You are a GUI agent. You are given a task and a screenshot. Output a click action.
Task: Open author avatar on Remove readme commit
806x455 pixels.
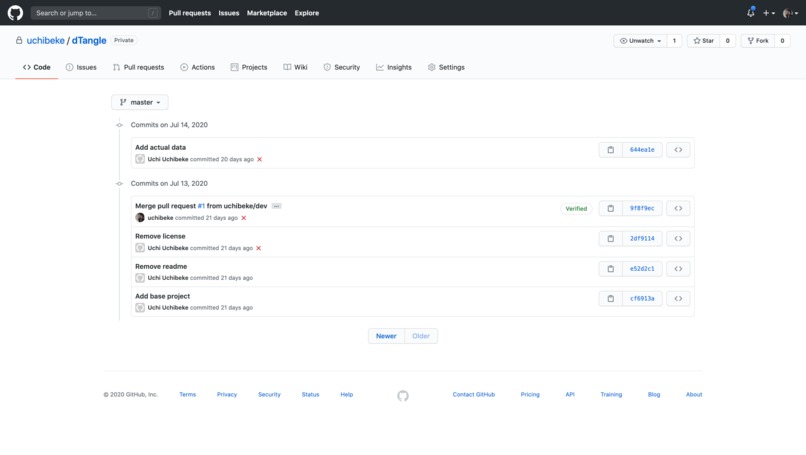point(140,278)
